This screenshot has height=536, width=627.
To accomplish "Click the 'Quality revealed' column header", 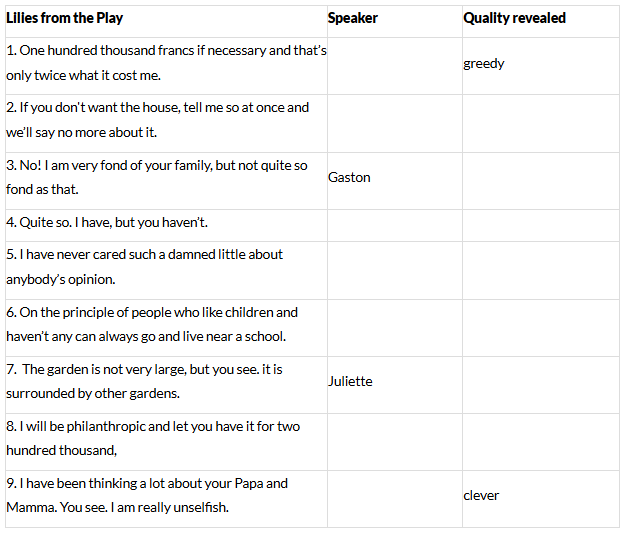I will (x=514, y=18).
